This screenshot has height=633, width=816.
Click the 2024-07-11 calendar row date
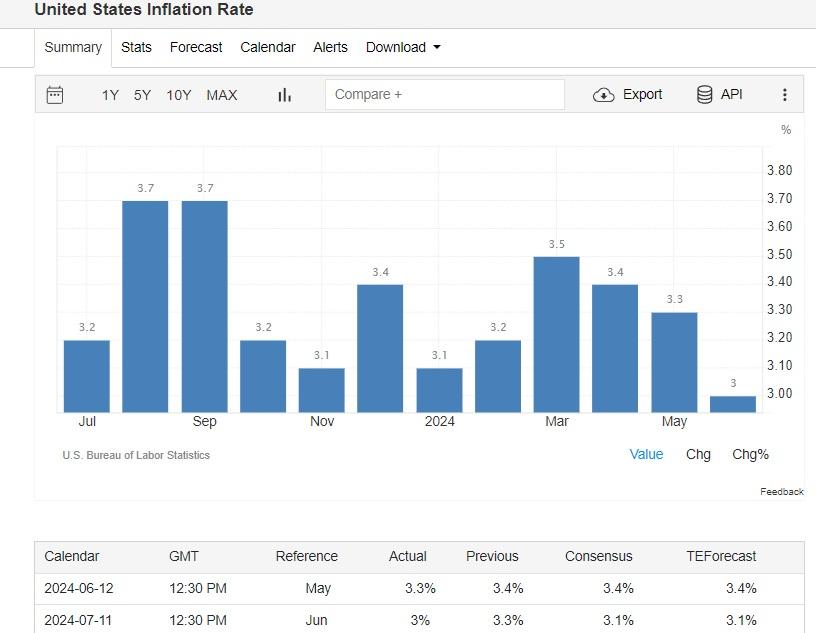pyautogui.click(x=78, y=620)
